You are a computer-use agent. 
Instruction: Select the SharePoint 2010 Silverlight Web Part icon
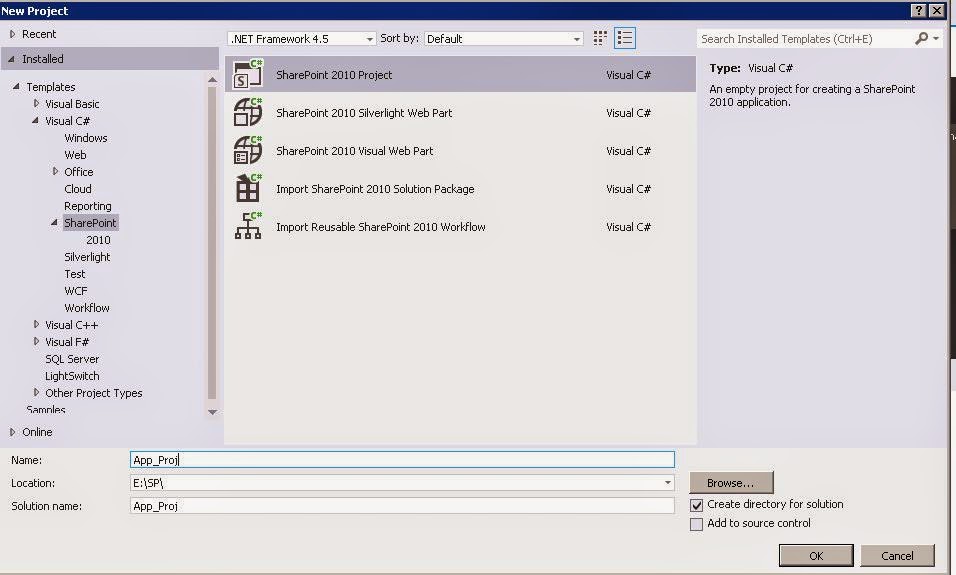pyautogui.click(x=248, y=112)
